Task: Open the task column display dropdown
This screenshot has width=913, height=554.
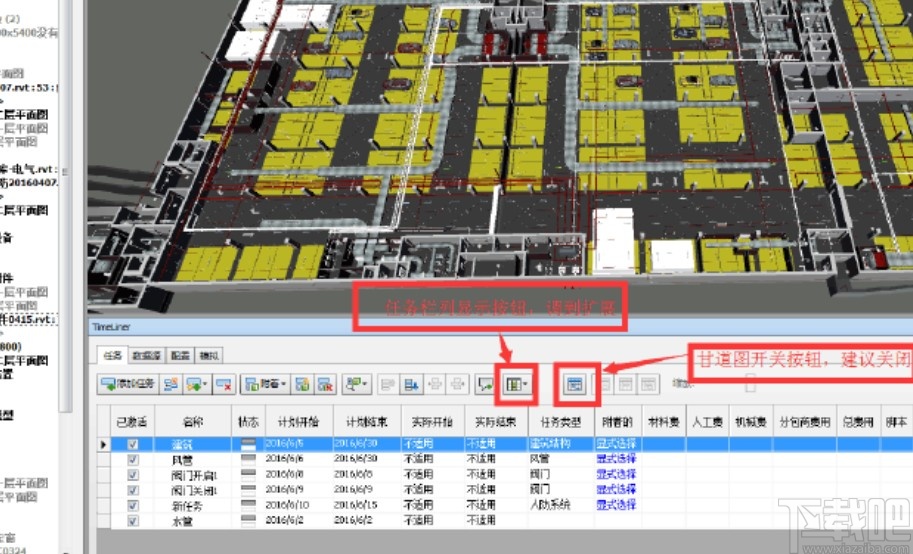Action: click(x=516, y=384)
